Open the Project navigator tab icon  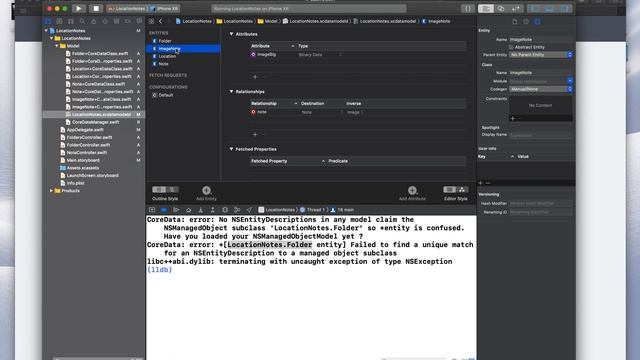48,21
